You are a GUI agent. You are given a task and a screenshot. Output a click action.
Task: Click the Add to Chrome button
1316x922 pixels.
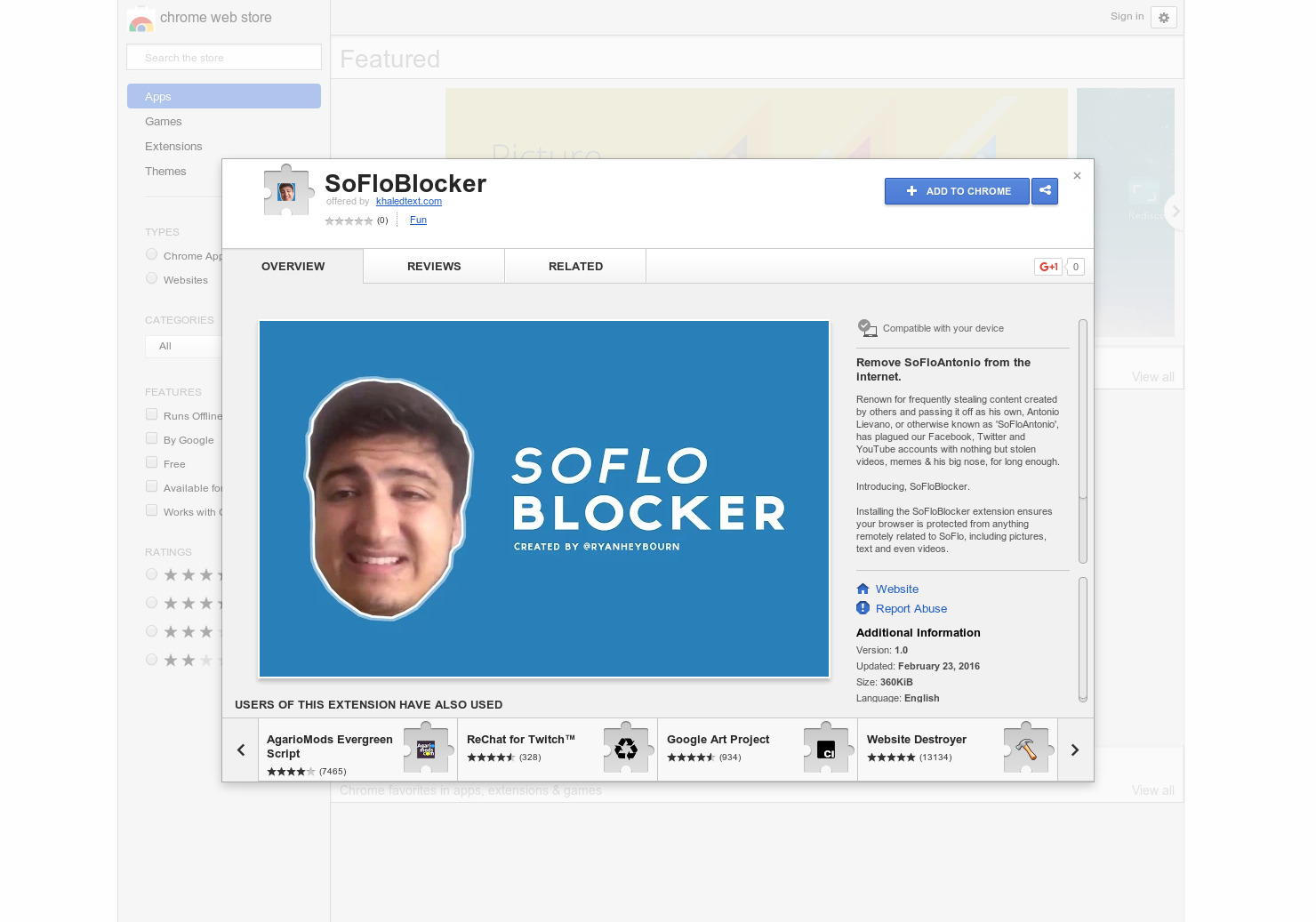coord(957,191)
